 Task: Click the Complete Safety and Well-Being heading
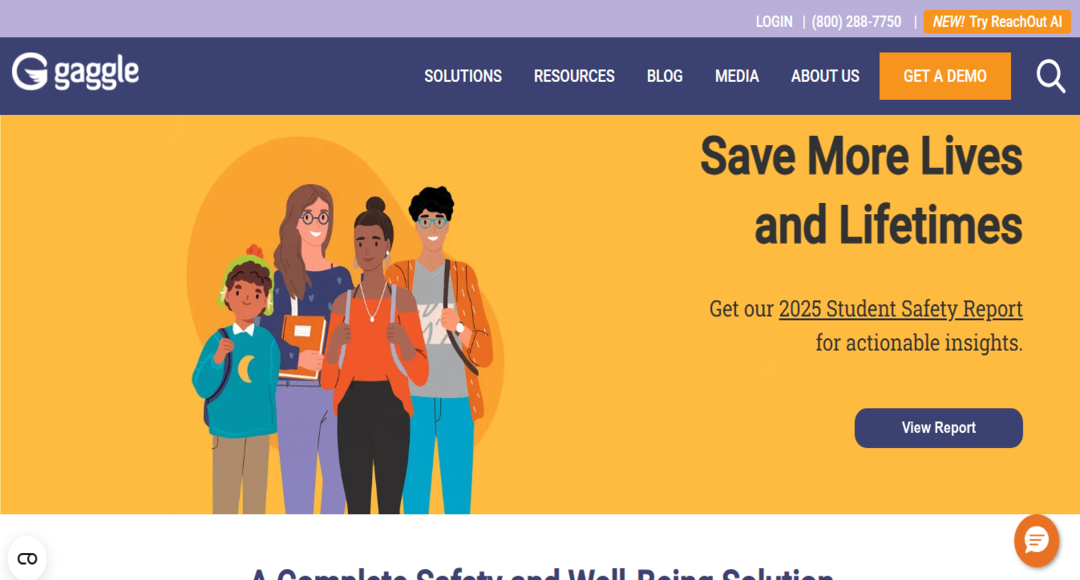pos(542,574)
